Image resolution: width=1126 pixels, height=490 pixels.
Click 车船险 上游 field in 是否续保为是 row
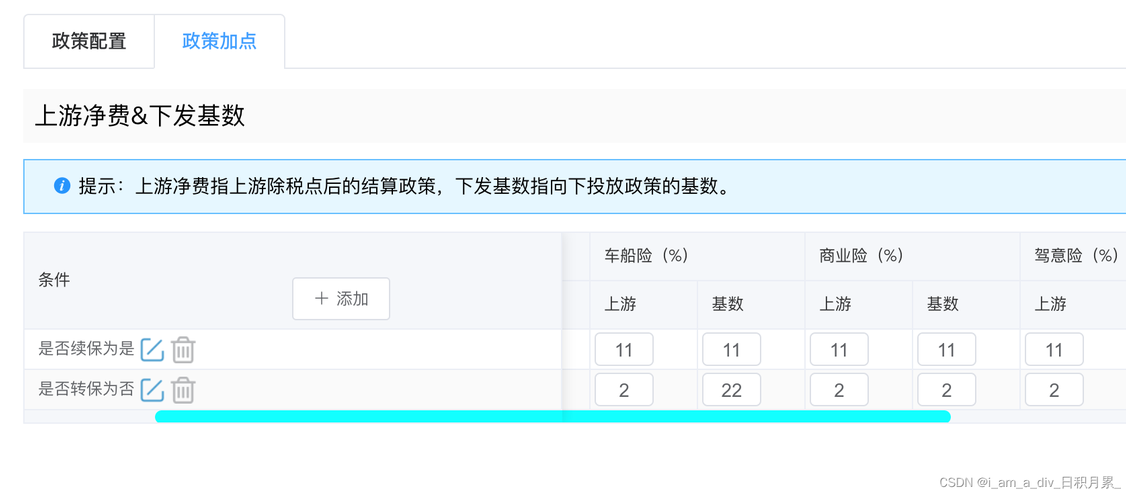click(624, 350)
